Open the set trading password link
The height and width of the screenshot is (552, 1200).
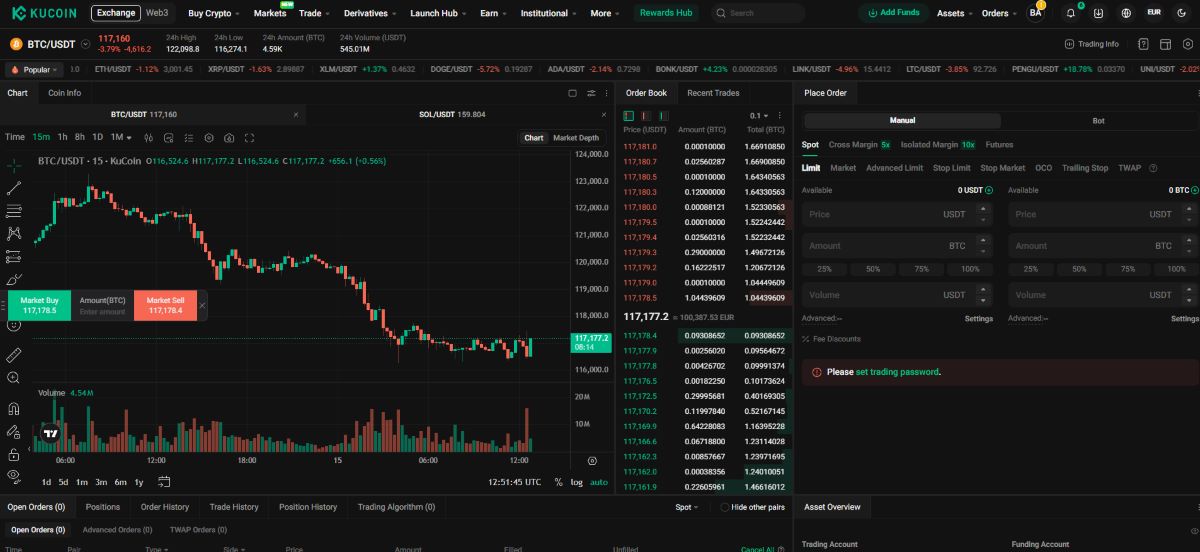(x=897, y=372)
